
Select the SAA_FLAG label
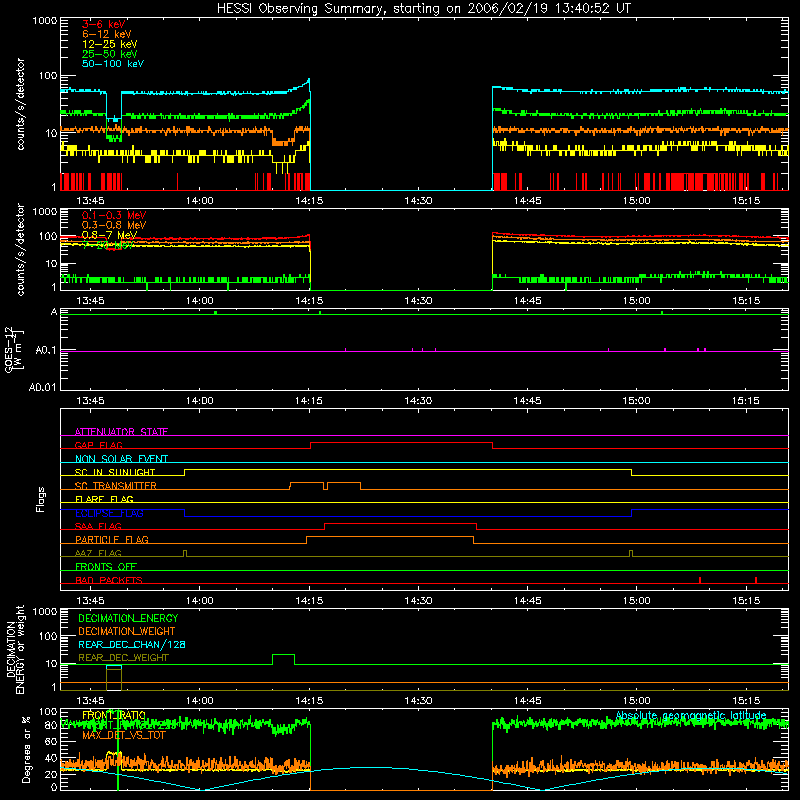pos(98,526)
